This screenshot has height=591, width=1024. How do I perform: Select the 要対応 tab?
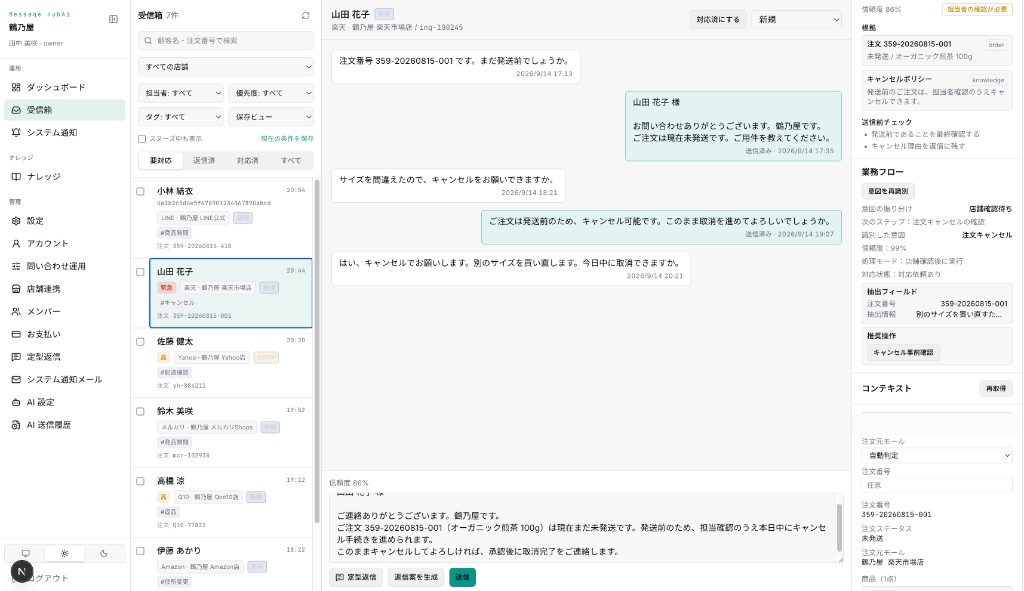[161, 160]
